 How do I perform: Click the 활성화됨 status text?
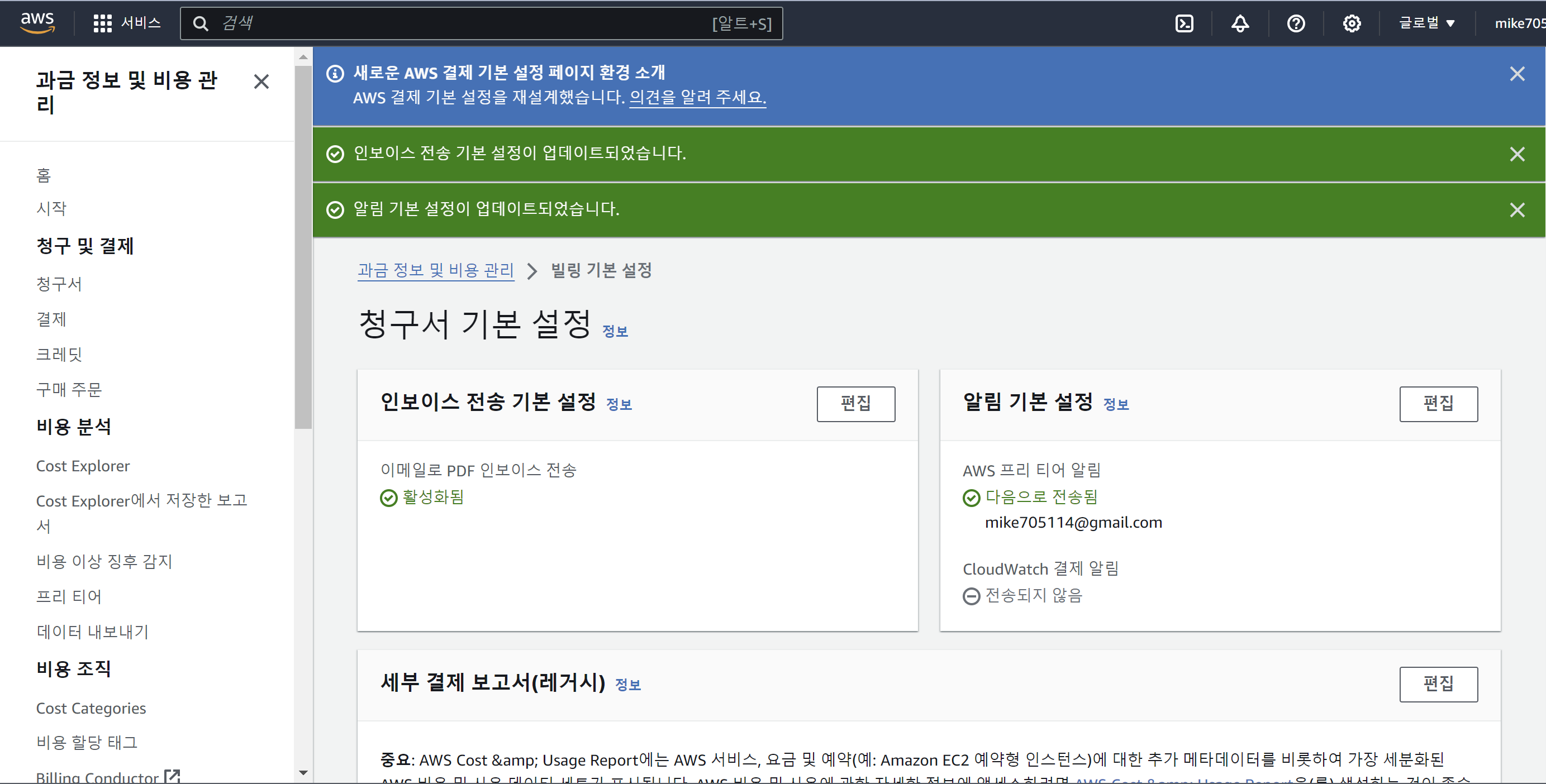pos(432,498)
